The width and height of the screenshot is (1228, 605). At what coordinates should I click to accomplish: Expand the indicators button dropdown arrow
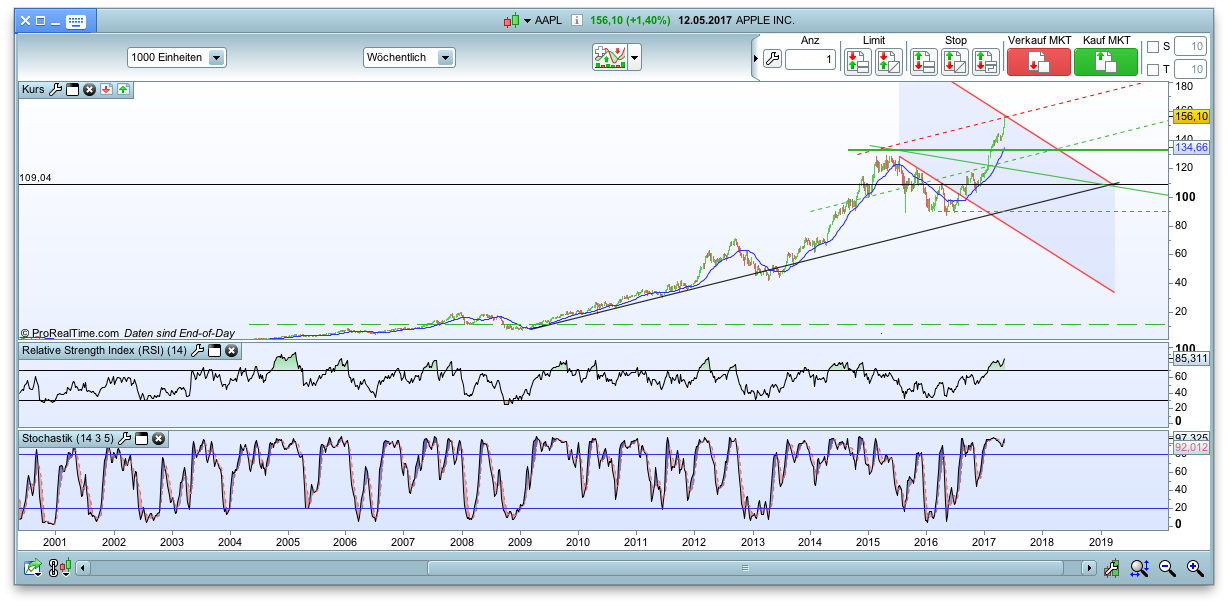tap(634, 58)
